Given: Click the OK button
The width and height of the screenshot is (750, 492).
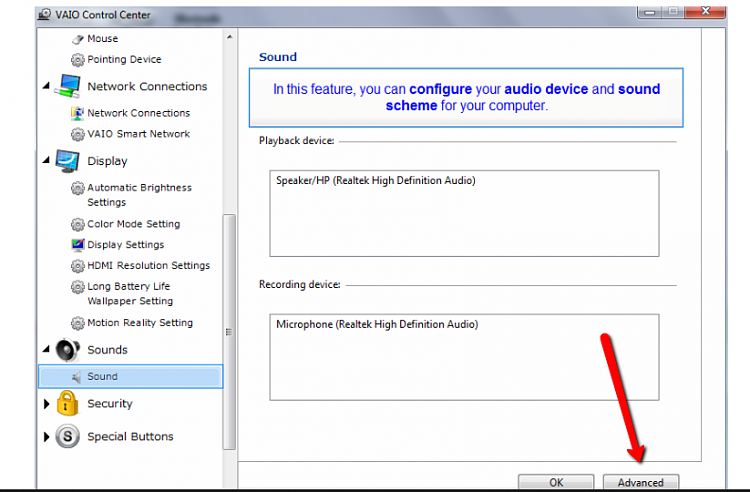Looking at the screenshot, I should [556, 482].
